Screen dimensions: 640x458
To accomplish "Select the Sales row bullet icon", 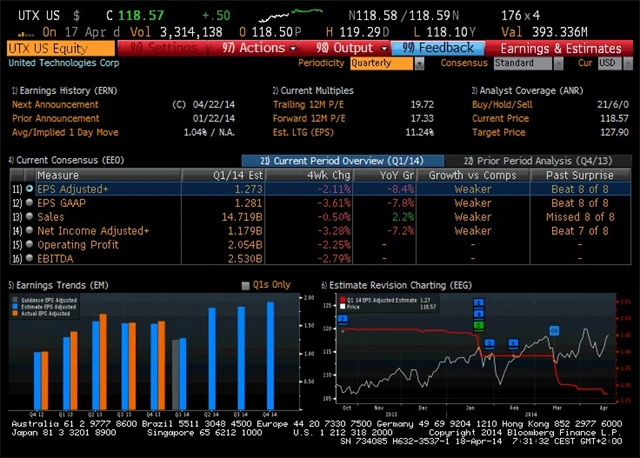I will point(29,215).
